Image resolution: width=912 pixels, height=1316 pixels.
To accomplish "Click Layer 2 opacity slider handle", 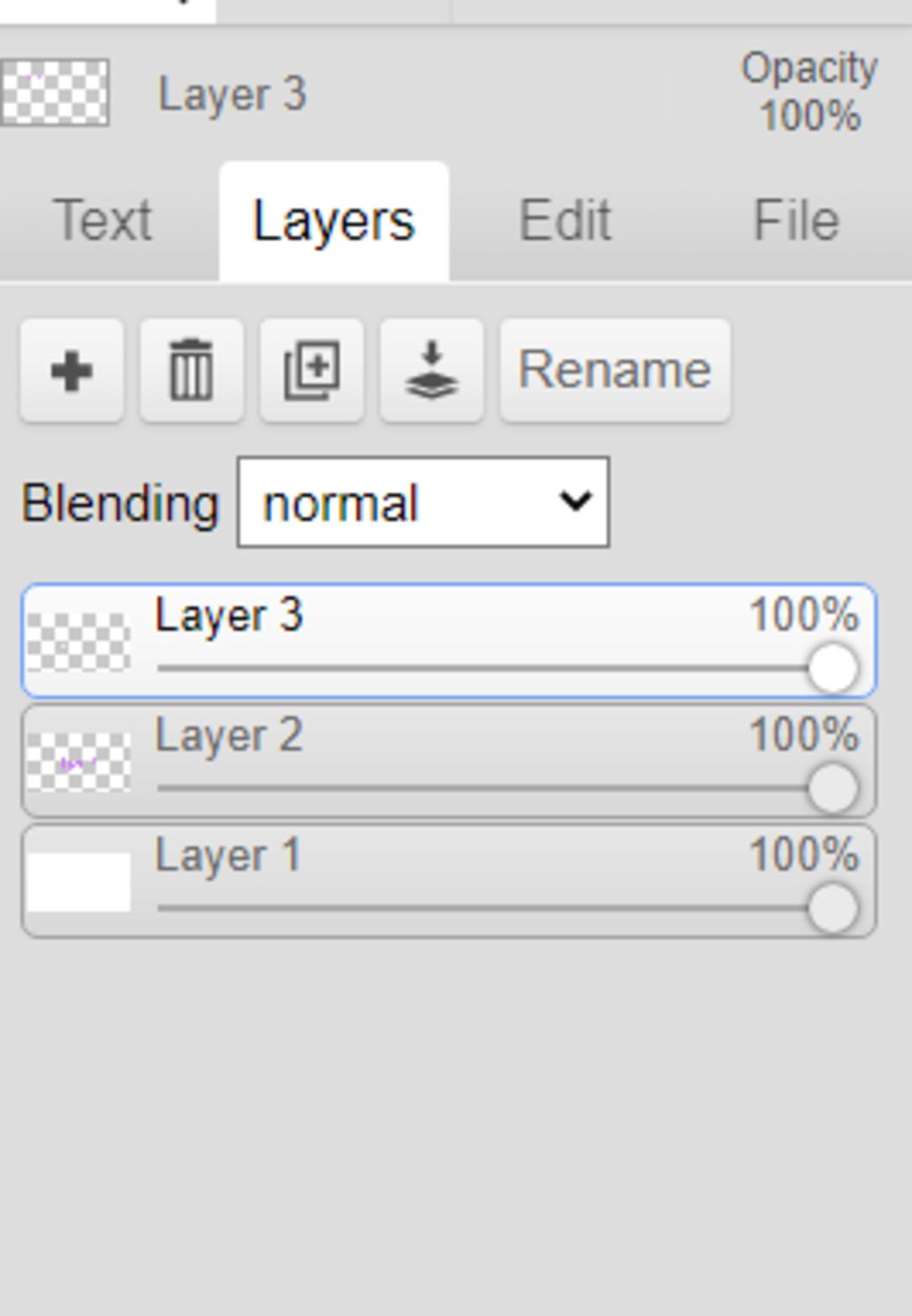I will pyautogui.click(x=833, y=788).
